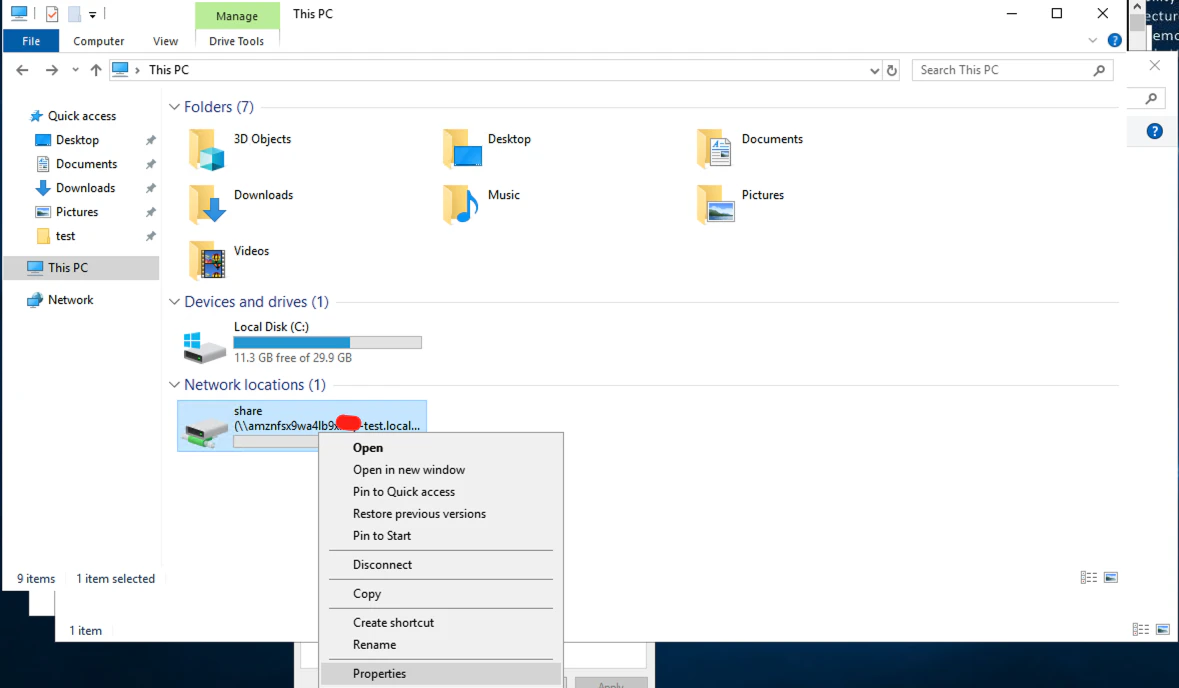Open the Computer ribbon tab
Viewport: 1179px width, 688px height.
tap(99, 41)
